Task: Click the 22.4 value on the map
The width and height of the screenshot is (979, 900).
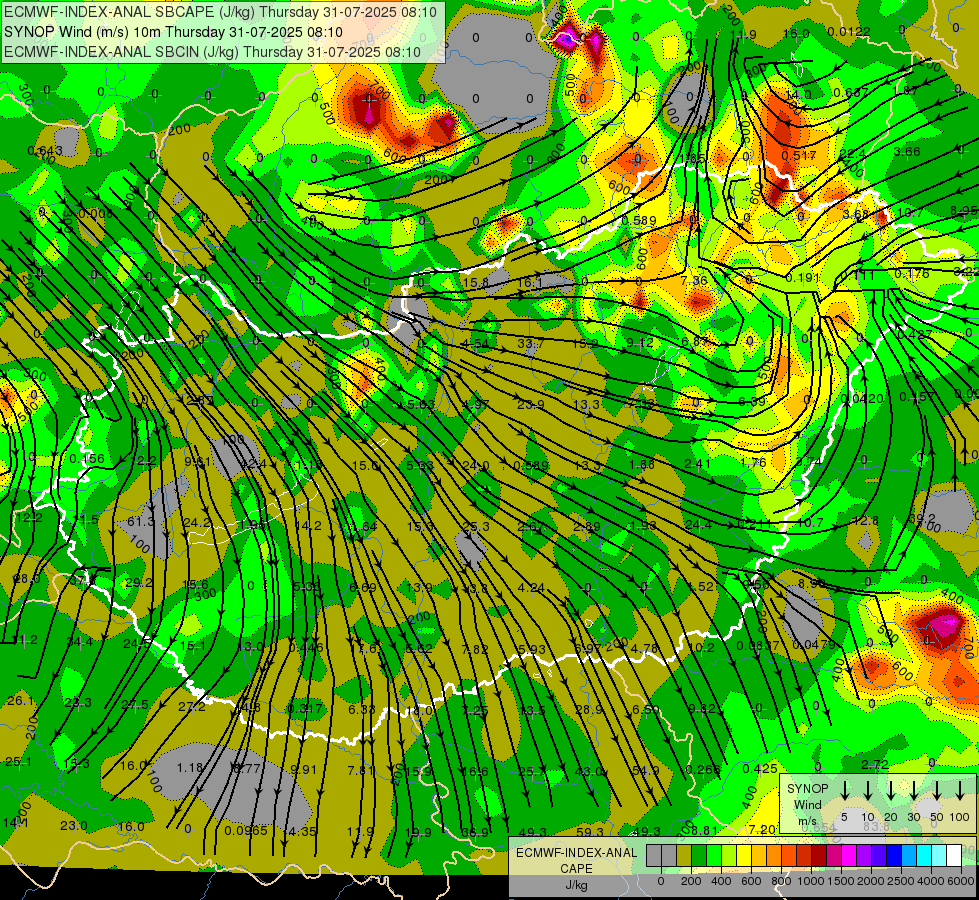Action: click(x=852, y=154)
